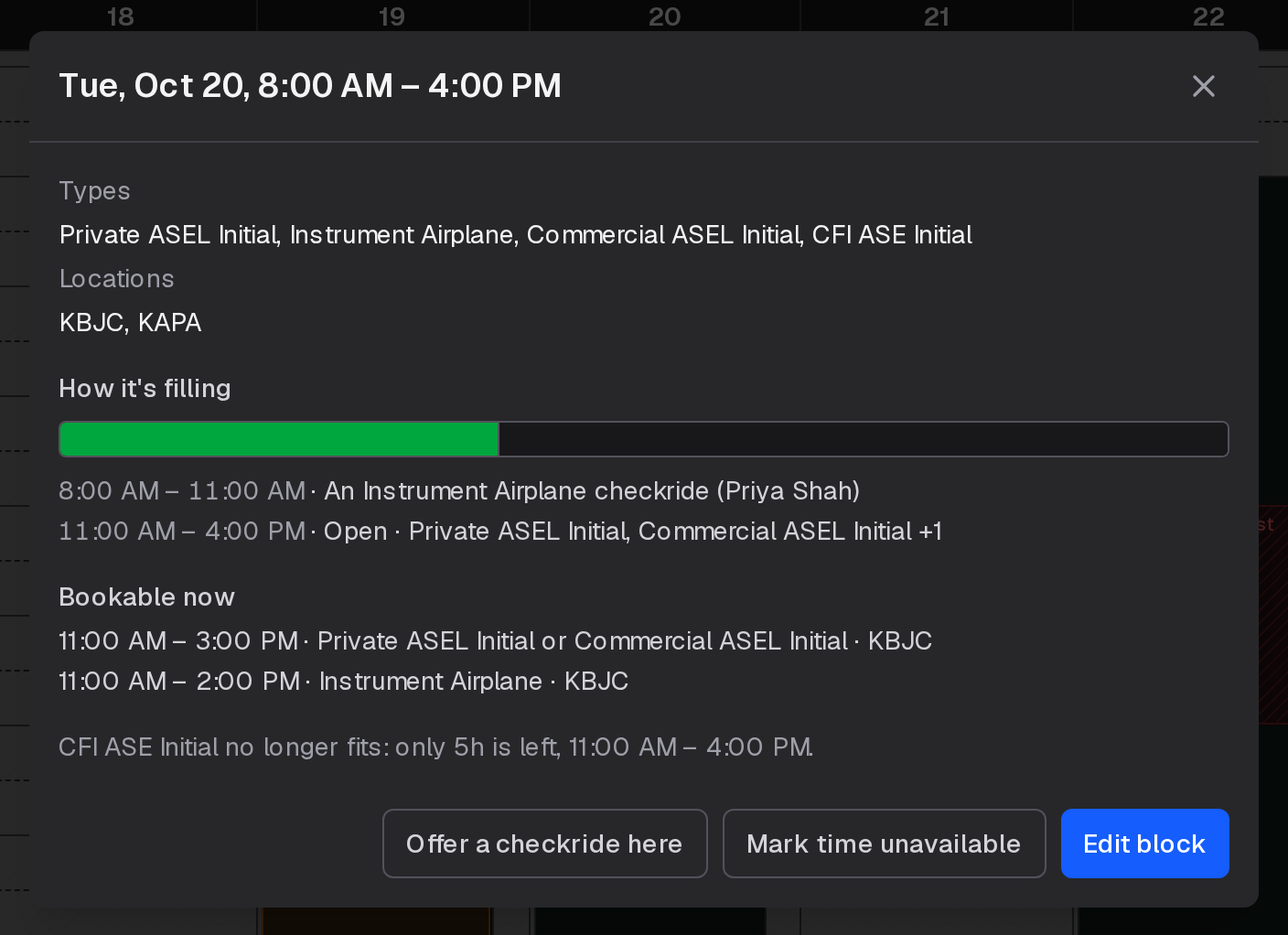Screen dimensions: 1288x935
Task: Select bookable slot 11:00 AM – 3:00 PM
Action: [x=495, y=641]
